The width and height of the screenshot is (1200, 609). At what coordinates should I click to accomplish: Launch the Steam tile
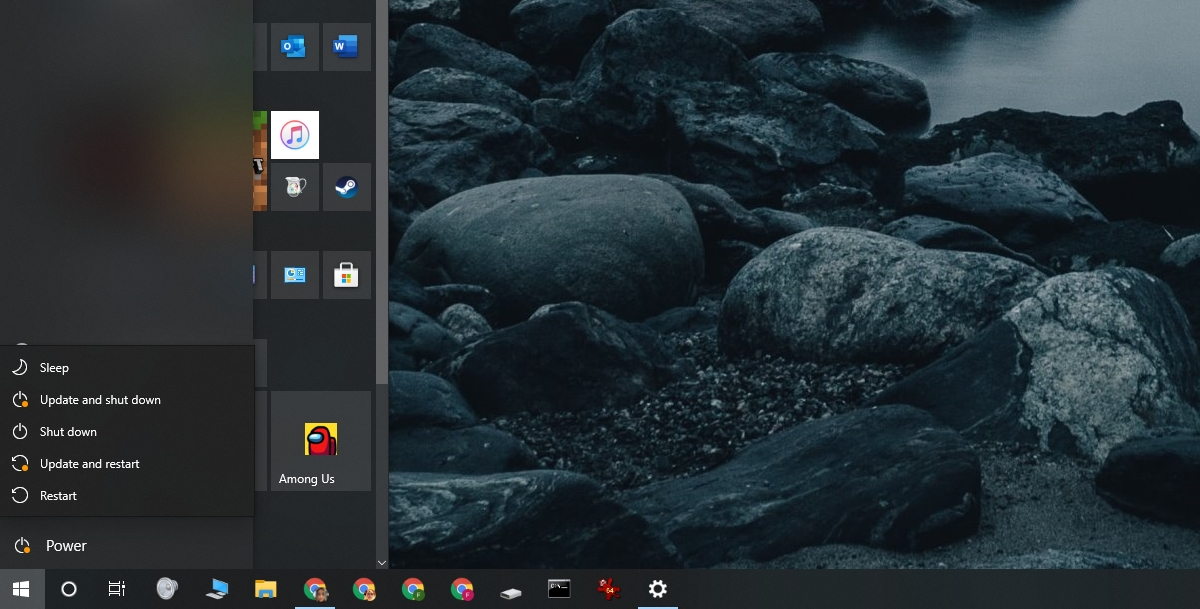(346, 186)
